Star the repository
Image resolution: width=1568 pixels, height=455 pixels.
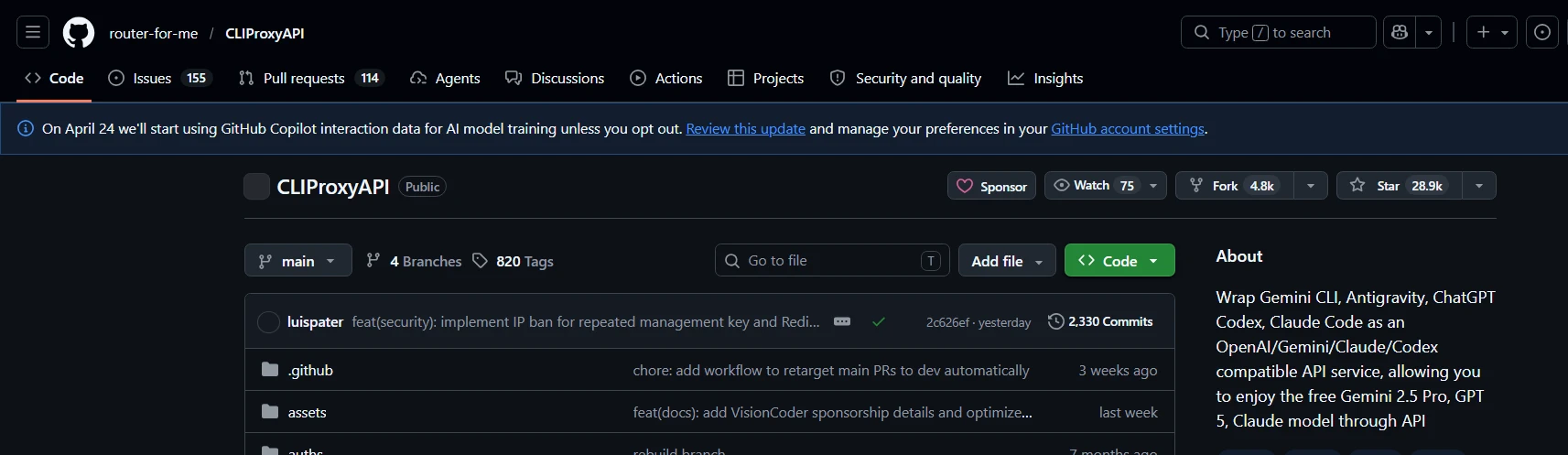pos(1399,186)
